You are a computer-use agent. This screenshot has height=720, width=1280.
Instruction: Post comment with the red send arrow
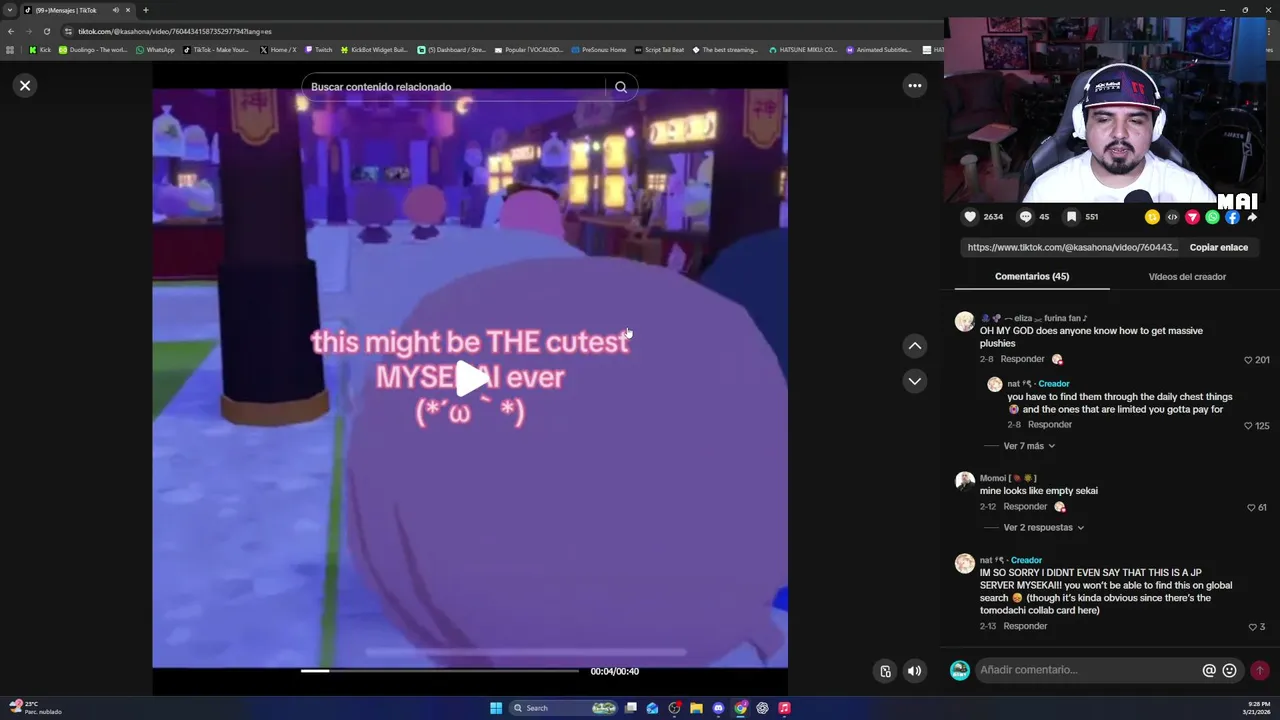[1260, 671]
